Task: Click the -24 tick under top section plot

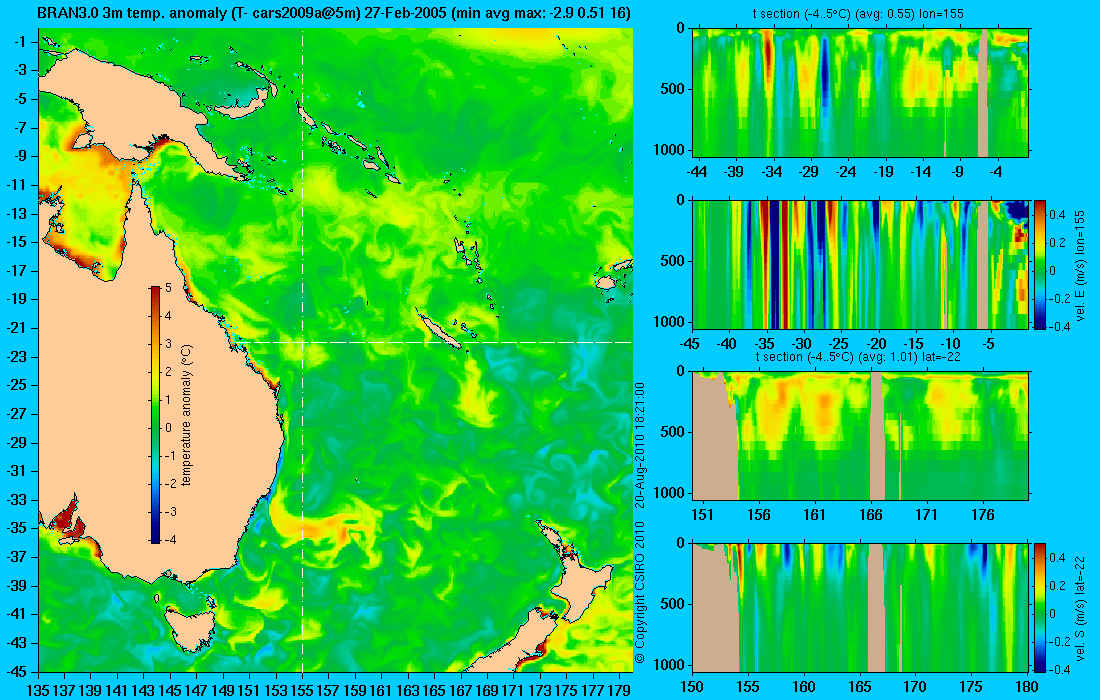Action: coord(846,172)
